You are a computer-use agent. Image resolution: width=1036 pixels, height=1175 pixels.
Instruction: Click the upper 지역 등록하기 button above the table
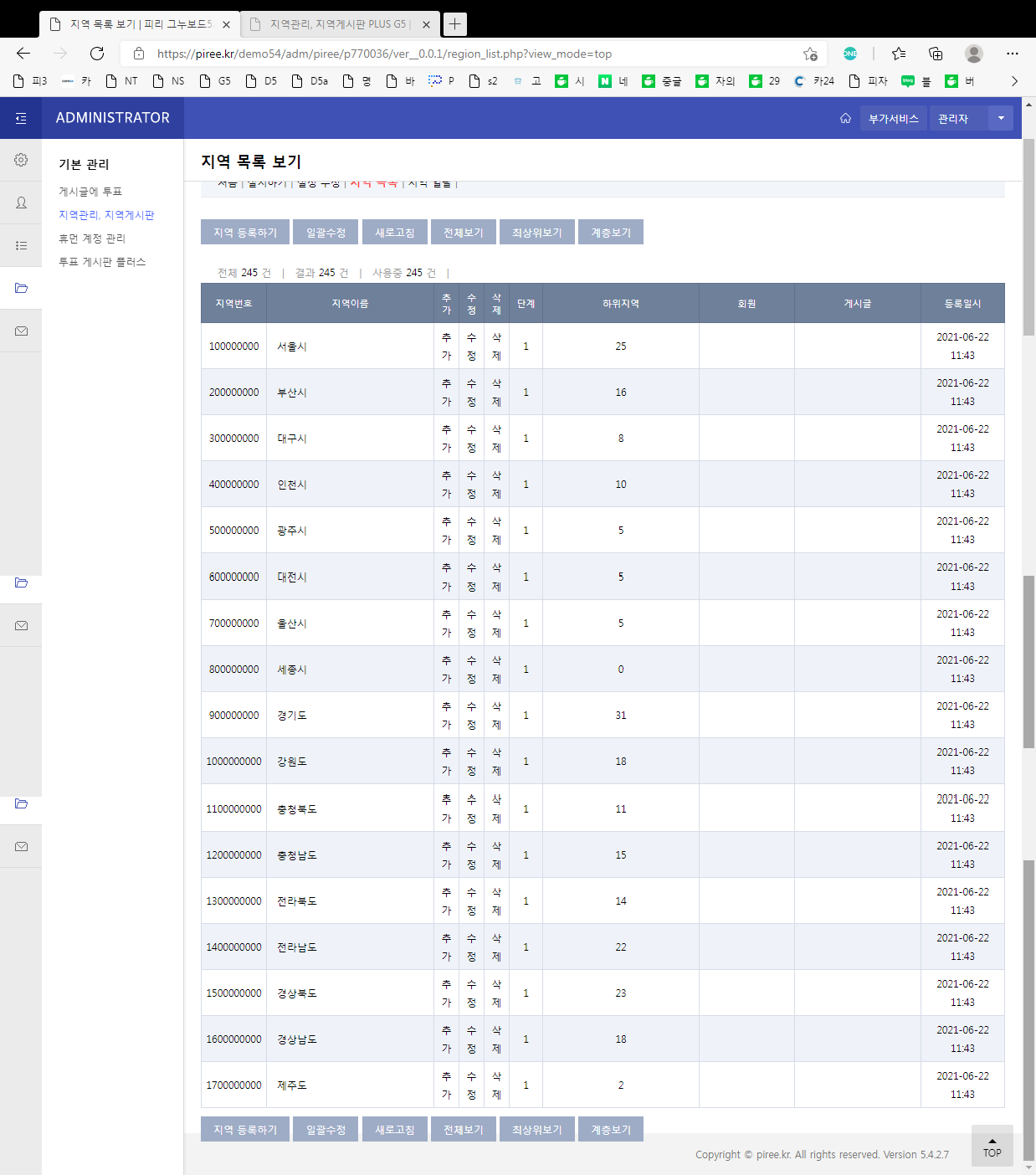coord(244,233)
